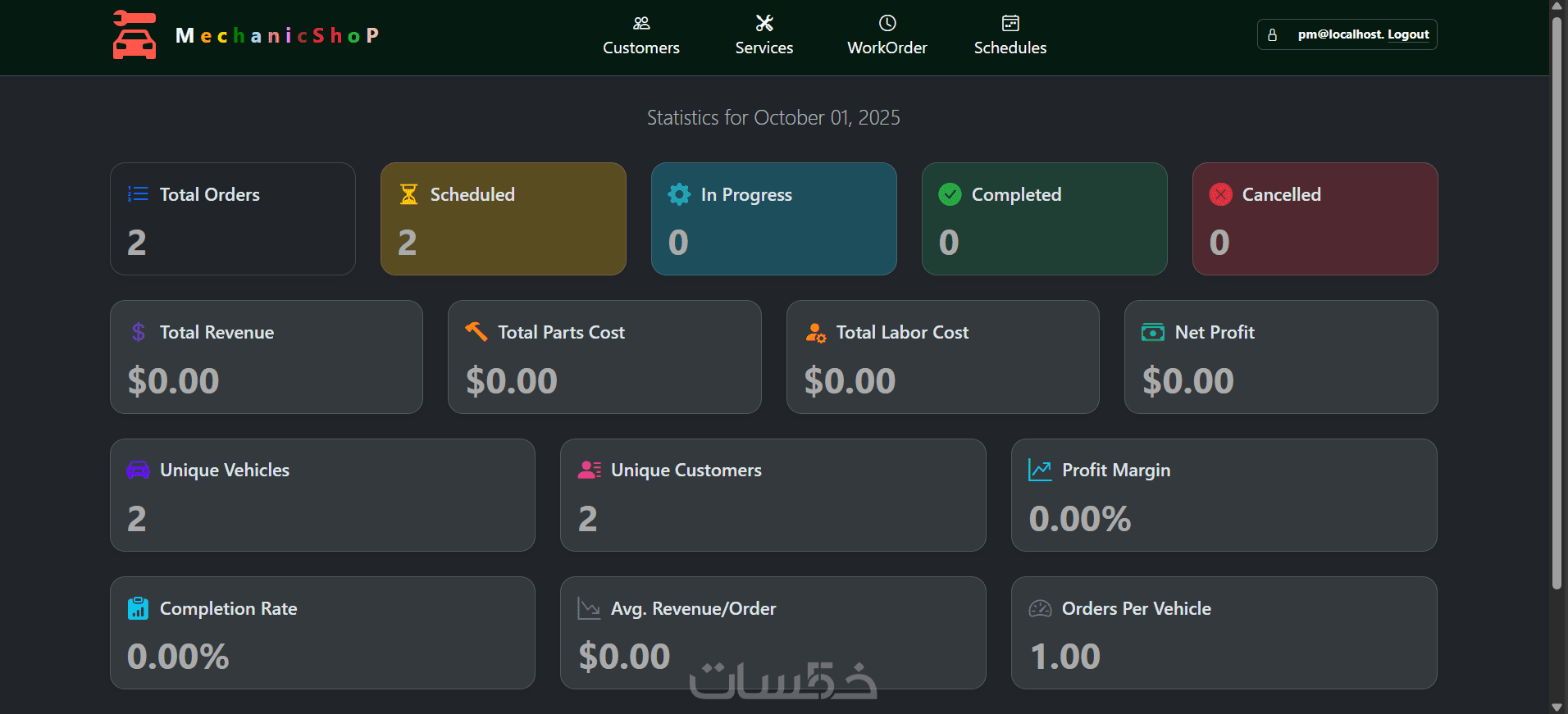Click the Completed green checkmark icon

[x=950, y=194]
